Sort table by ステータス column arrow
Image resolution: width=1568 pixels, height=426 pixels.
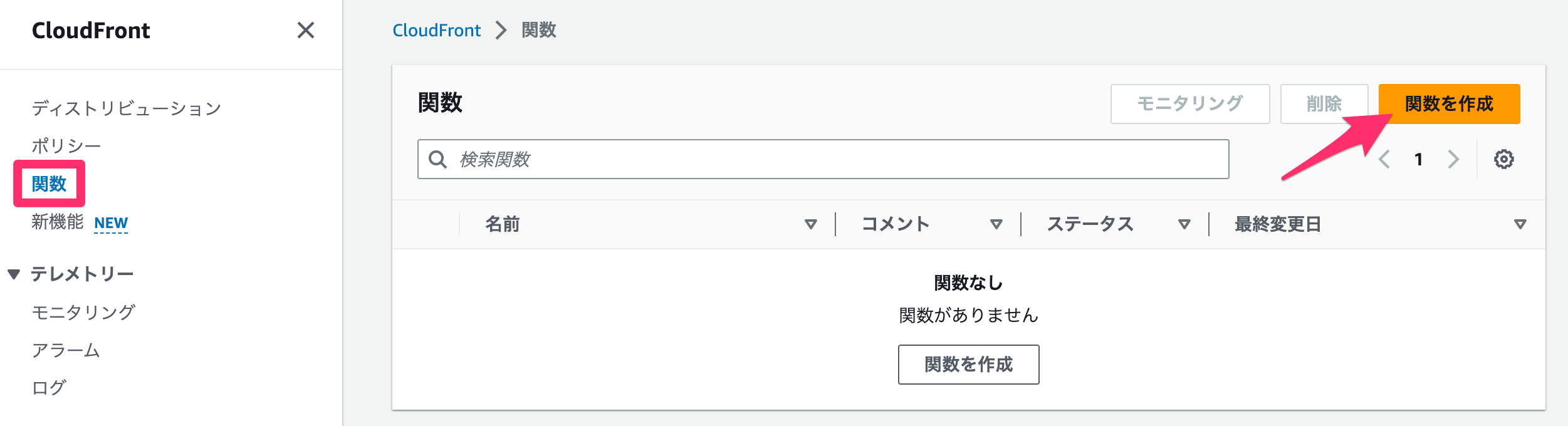pyautogui.click(x=1184, y=224)
